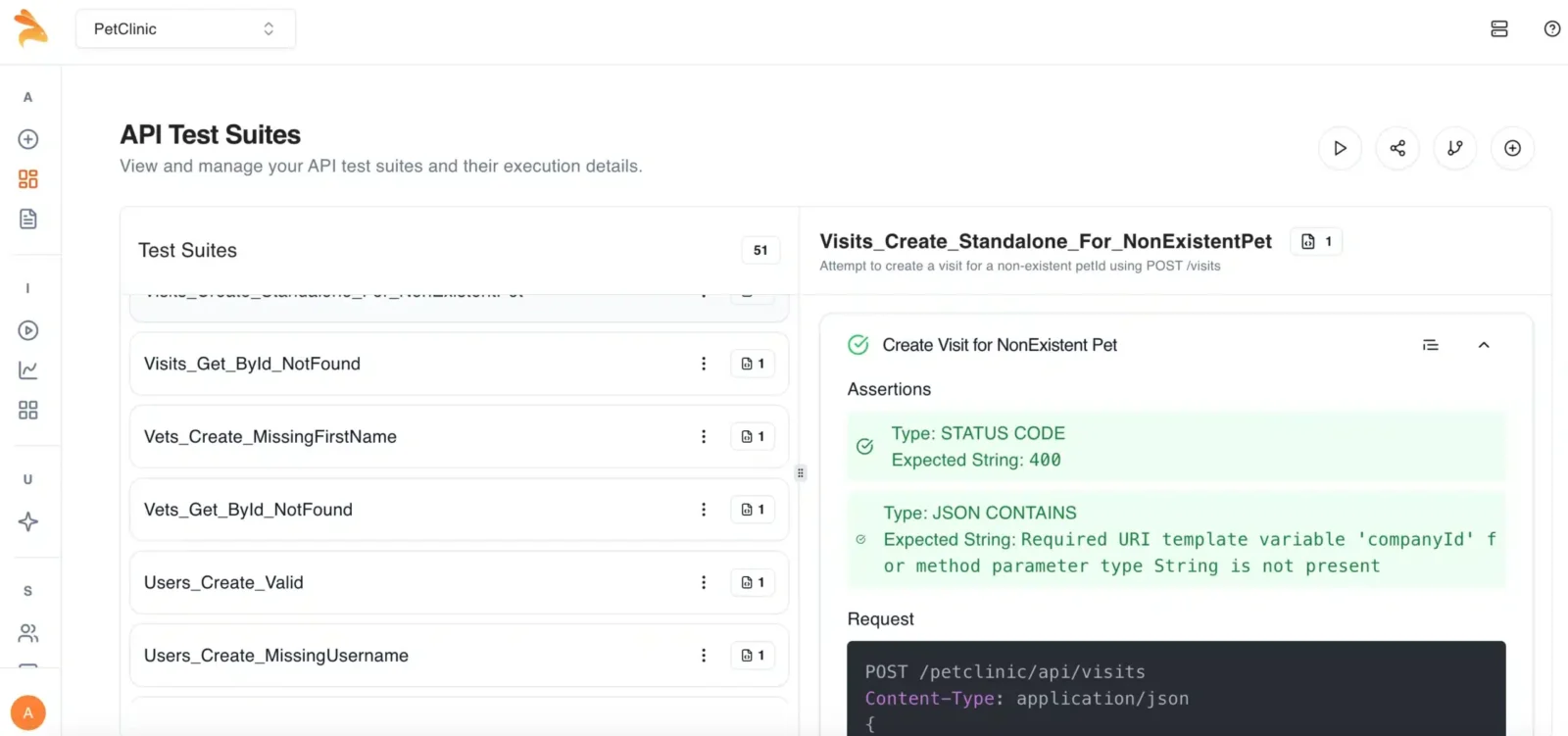
Task: Click the Keploy rabbit logo
Action: click(x=30, y=27)
